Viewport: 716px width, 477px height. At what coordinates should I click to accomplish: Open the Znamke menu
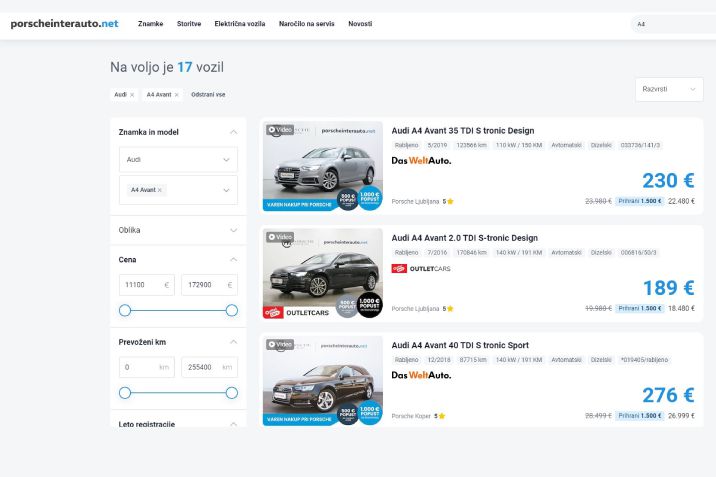pyautogui.click(x=151, y=24)
